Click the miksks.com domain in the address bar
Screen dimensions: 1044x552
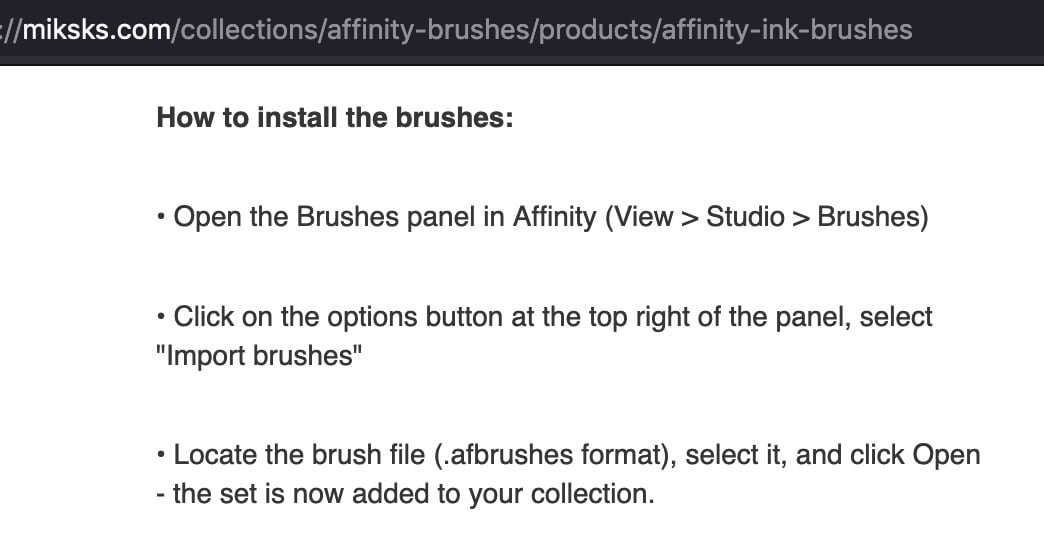[x=97, y=30]
